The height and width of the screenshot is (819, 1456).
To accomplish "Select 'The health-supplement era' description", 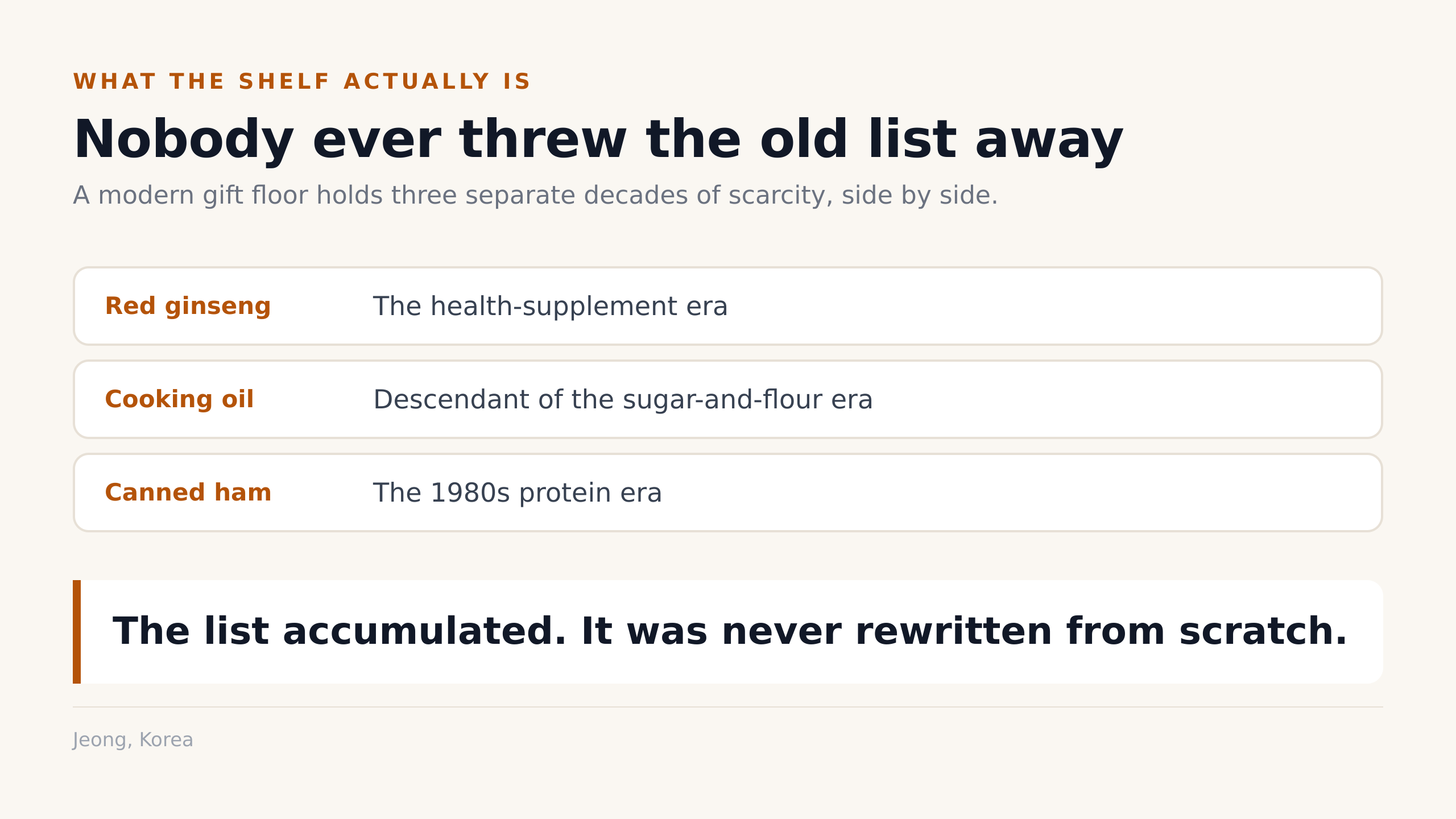I will [x=550, y=306].
